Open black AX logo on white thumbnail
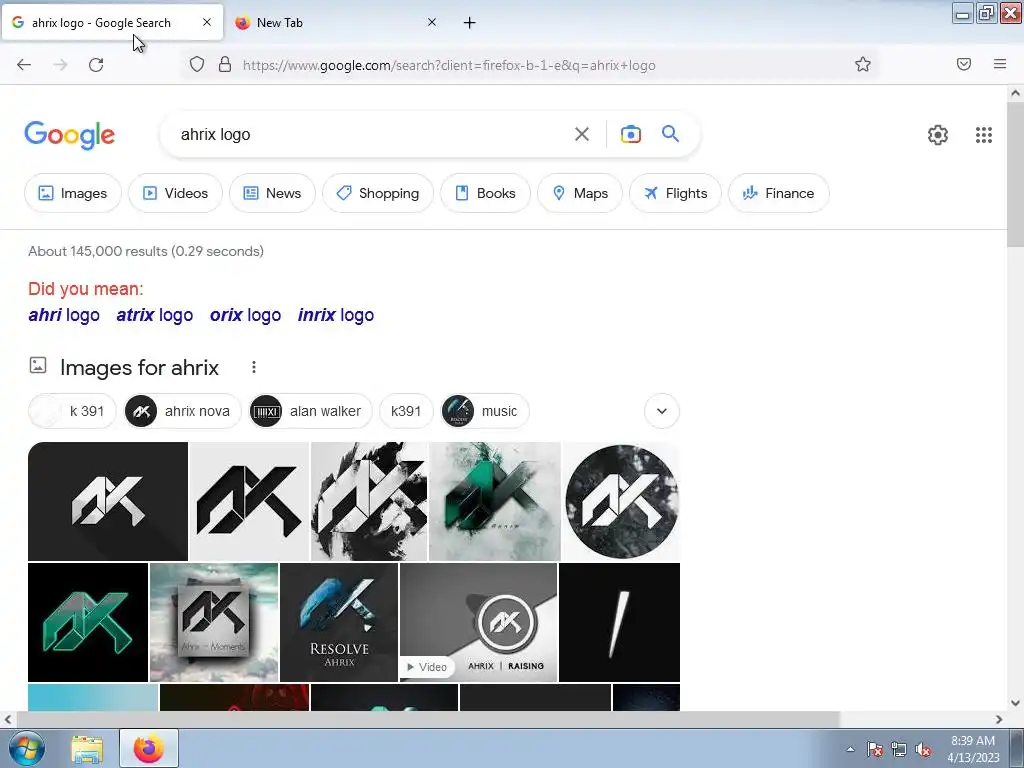1024x768 pixels. point(249,502)
